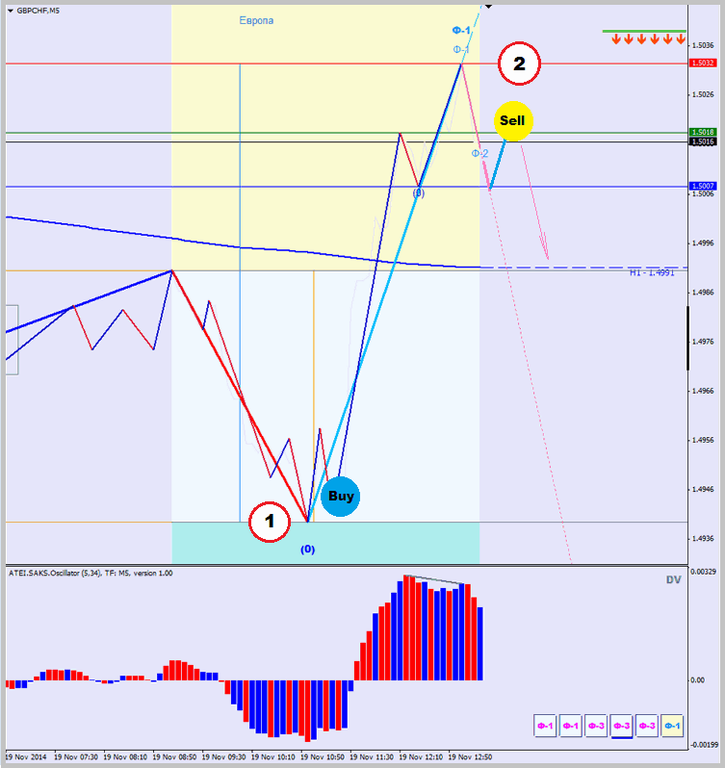This screenshot has width=725, height=768.
Task: Click the Φ-2 label on the chart
Action: pyautogui.click(x=480, y=153)
